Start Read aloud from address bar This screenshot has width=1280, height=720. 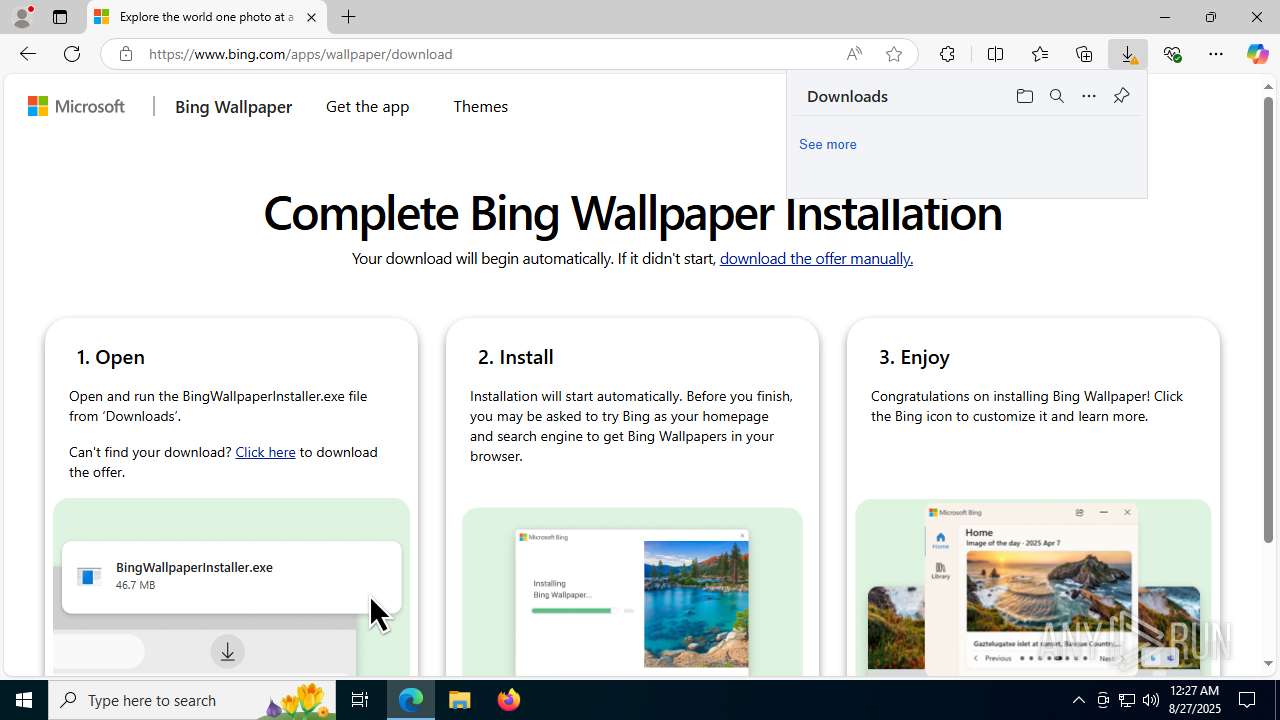click(854, 54)
